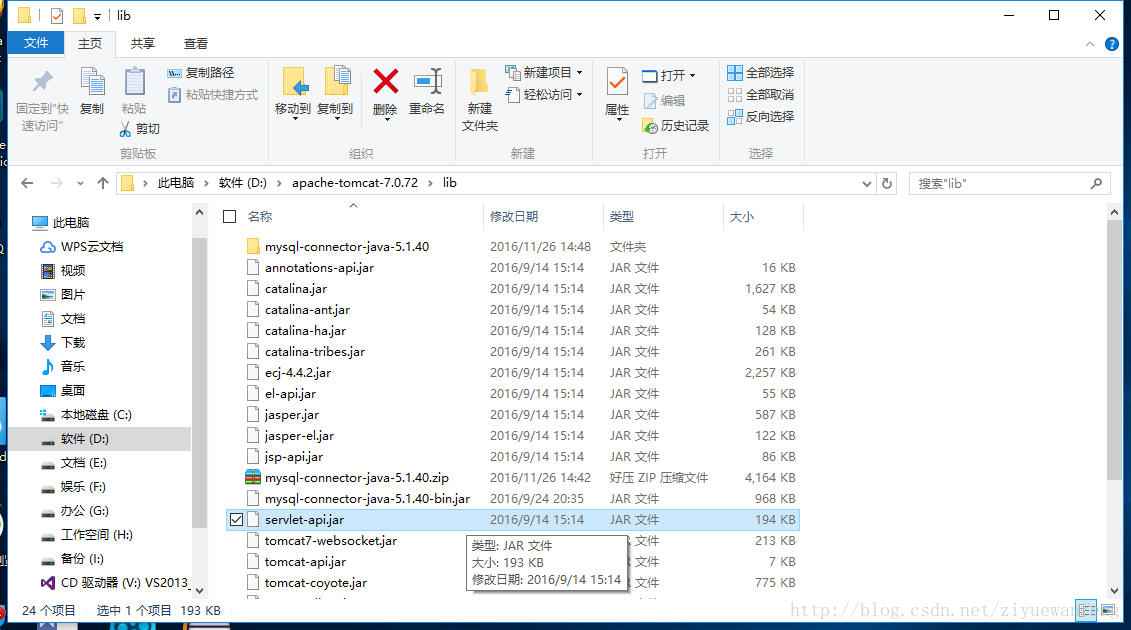Image resolution: width=1131 pixels, height=630 pixels.
Task: Open the Help question mark icon
Action: pos(1112,44)
